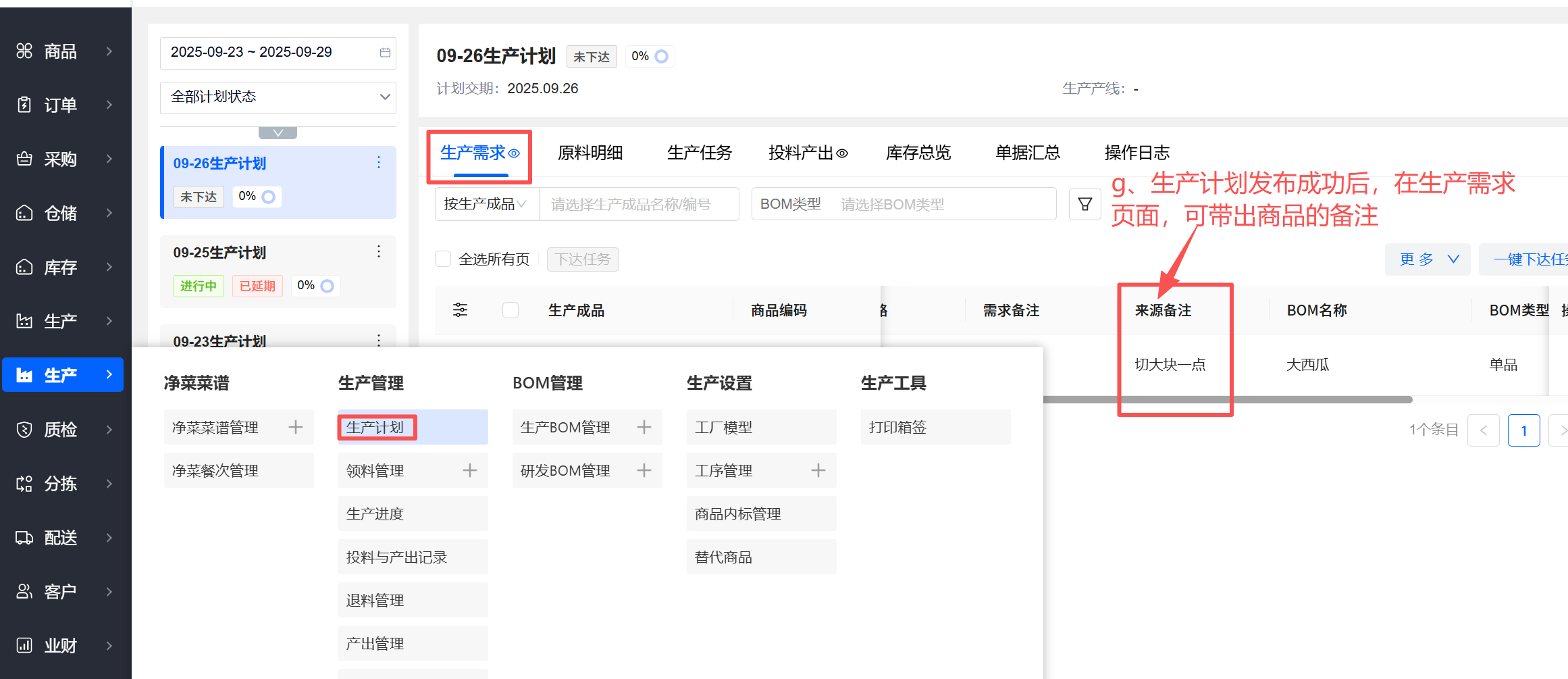Click the funnel filter icon
Screen dimensions: 1568x679
[x=1084, y=204]
